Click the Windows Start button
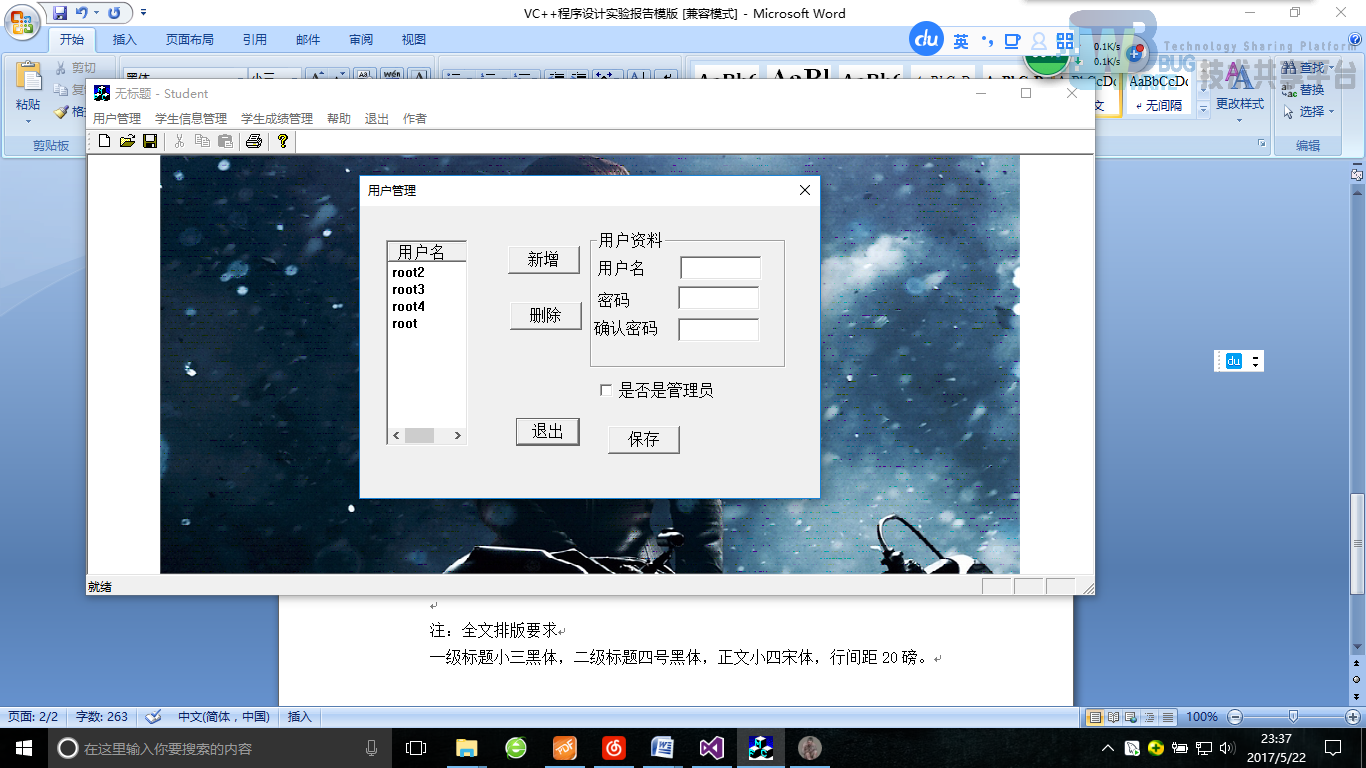The image size is (1366, 768). (x=23, y=747)
